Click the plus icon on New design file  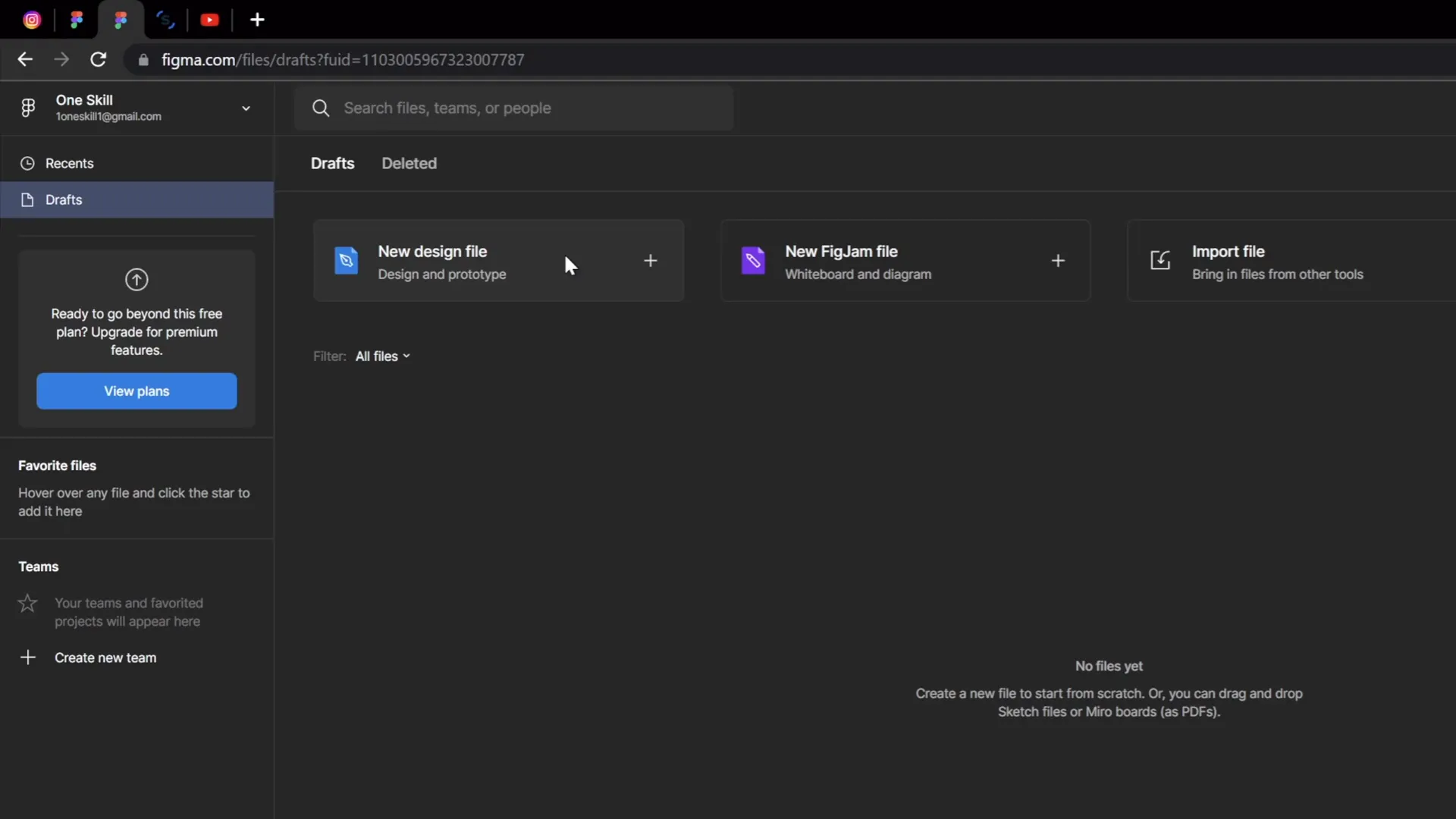651,261
